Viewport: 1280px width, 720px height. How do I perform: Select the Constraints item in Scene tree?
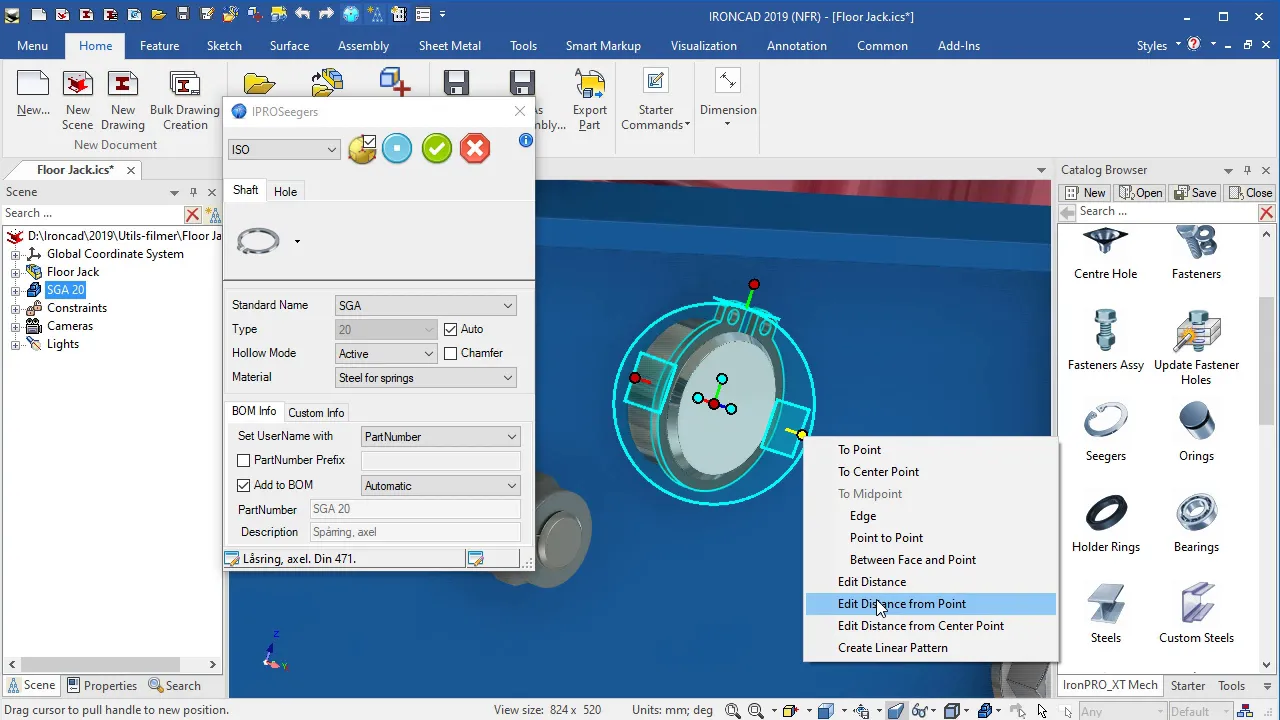pyautogui.click(x=77, y=308)
